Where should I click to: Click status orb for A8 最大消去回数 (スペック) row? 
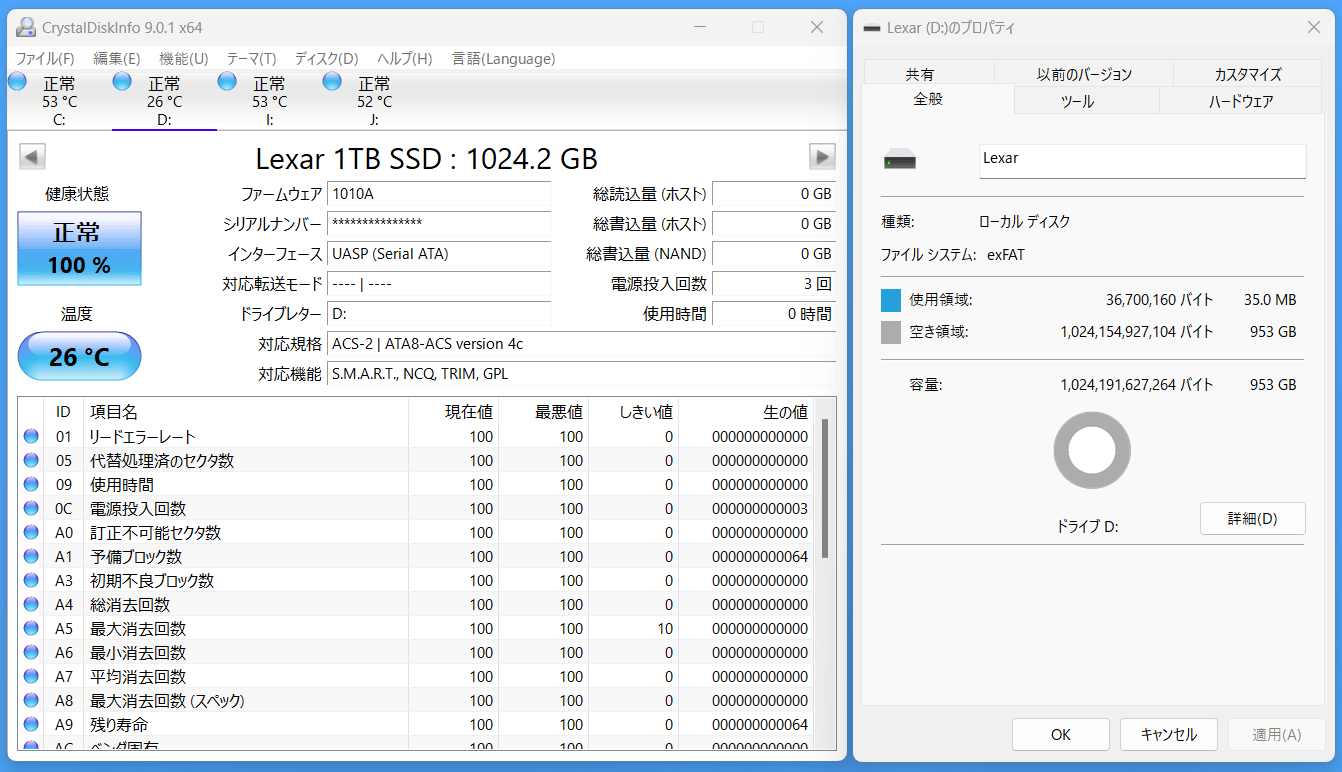(x=31, y=701)
